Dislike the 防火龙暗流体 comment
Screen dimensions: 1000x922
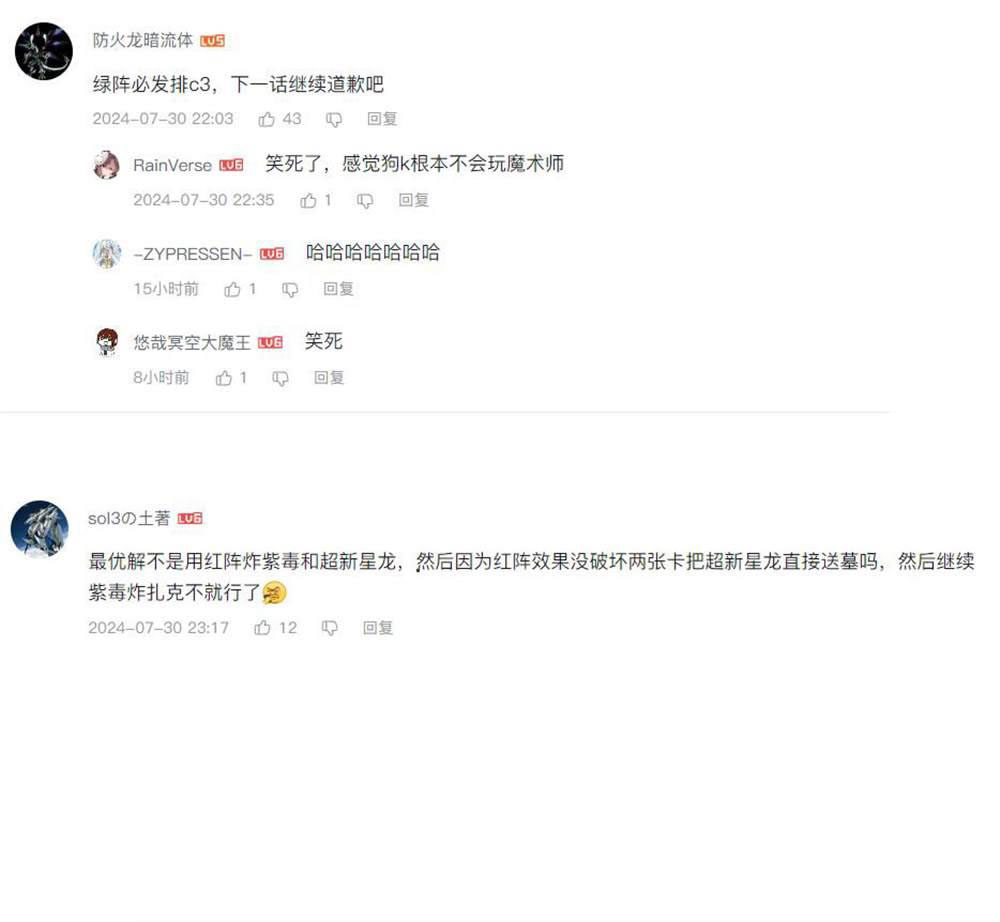pos(334,120)
